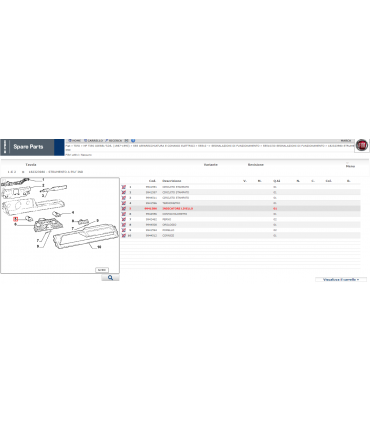Click the Descrizione column header
Viewport: 370px width, 423px height.
[172, 181]
